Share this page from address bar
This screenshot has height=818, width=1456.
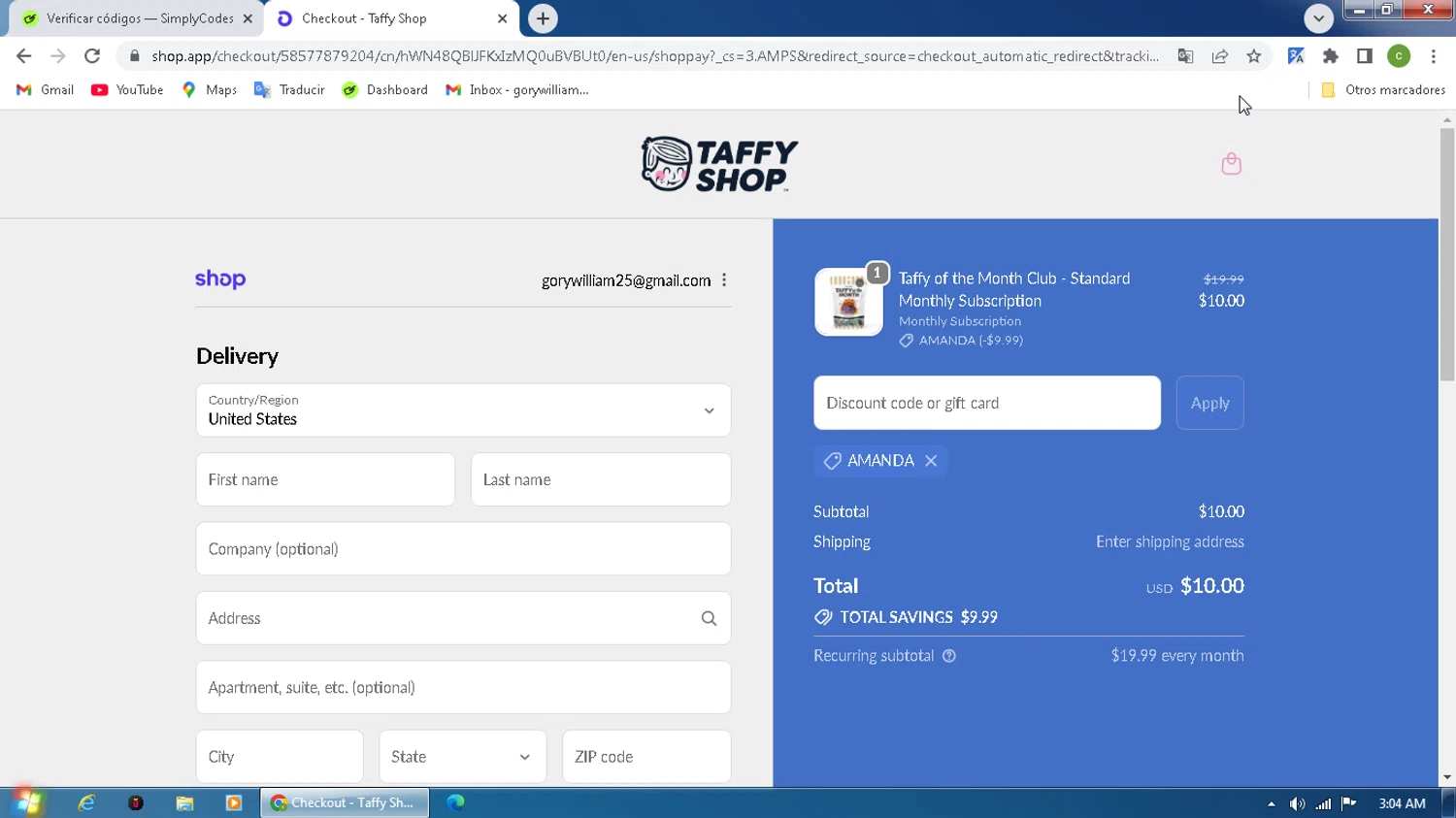(1220, 56)
